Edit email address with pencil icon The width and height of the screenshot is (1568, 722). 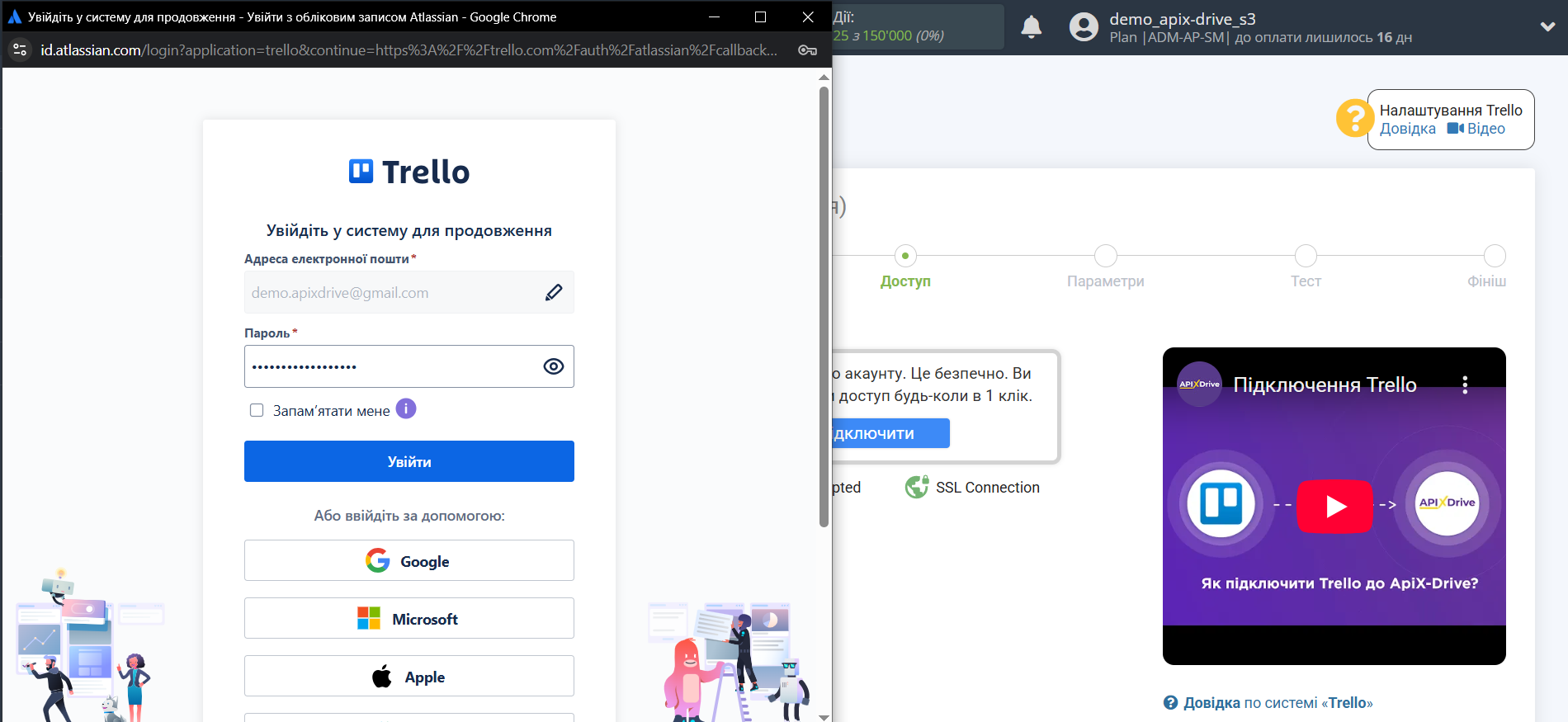tap(554, 292)
